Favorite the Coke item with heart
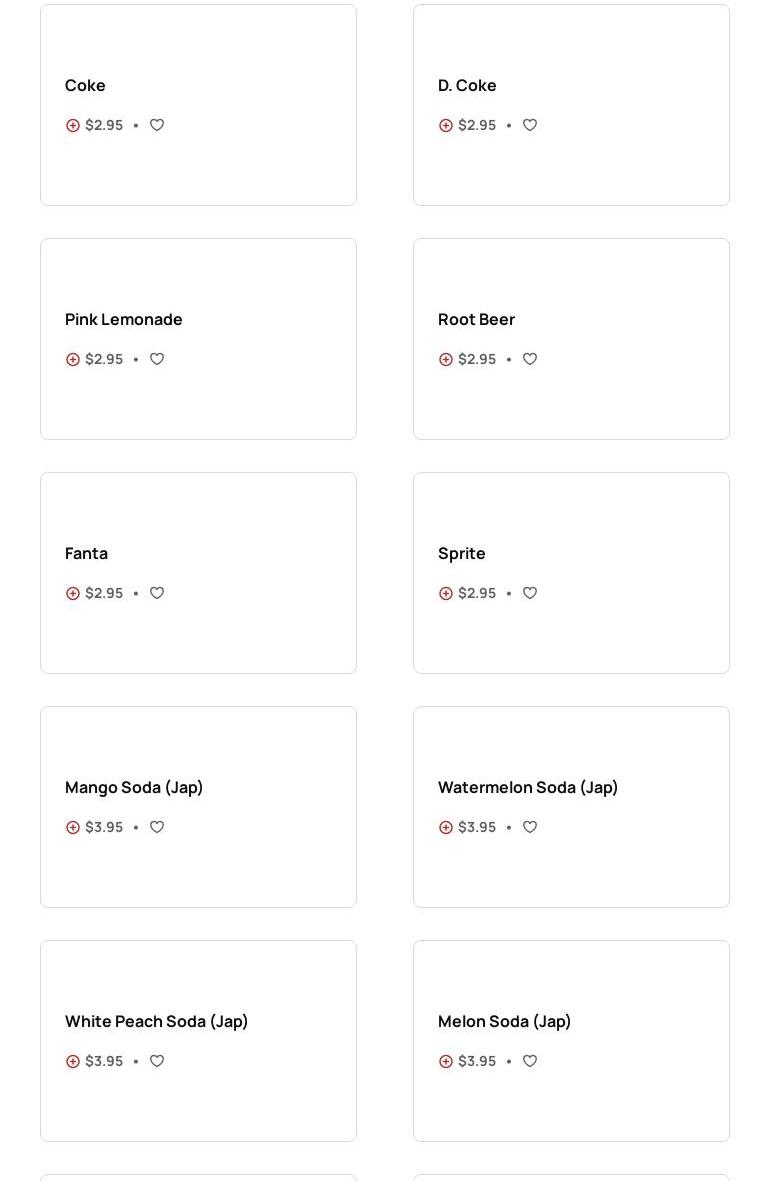The width and height of the screenshot is (770, 1181). point(157,125)
